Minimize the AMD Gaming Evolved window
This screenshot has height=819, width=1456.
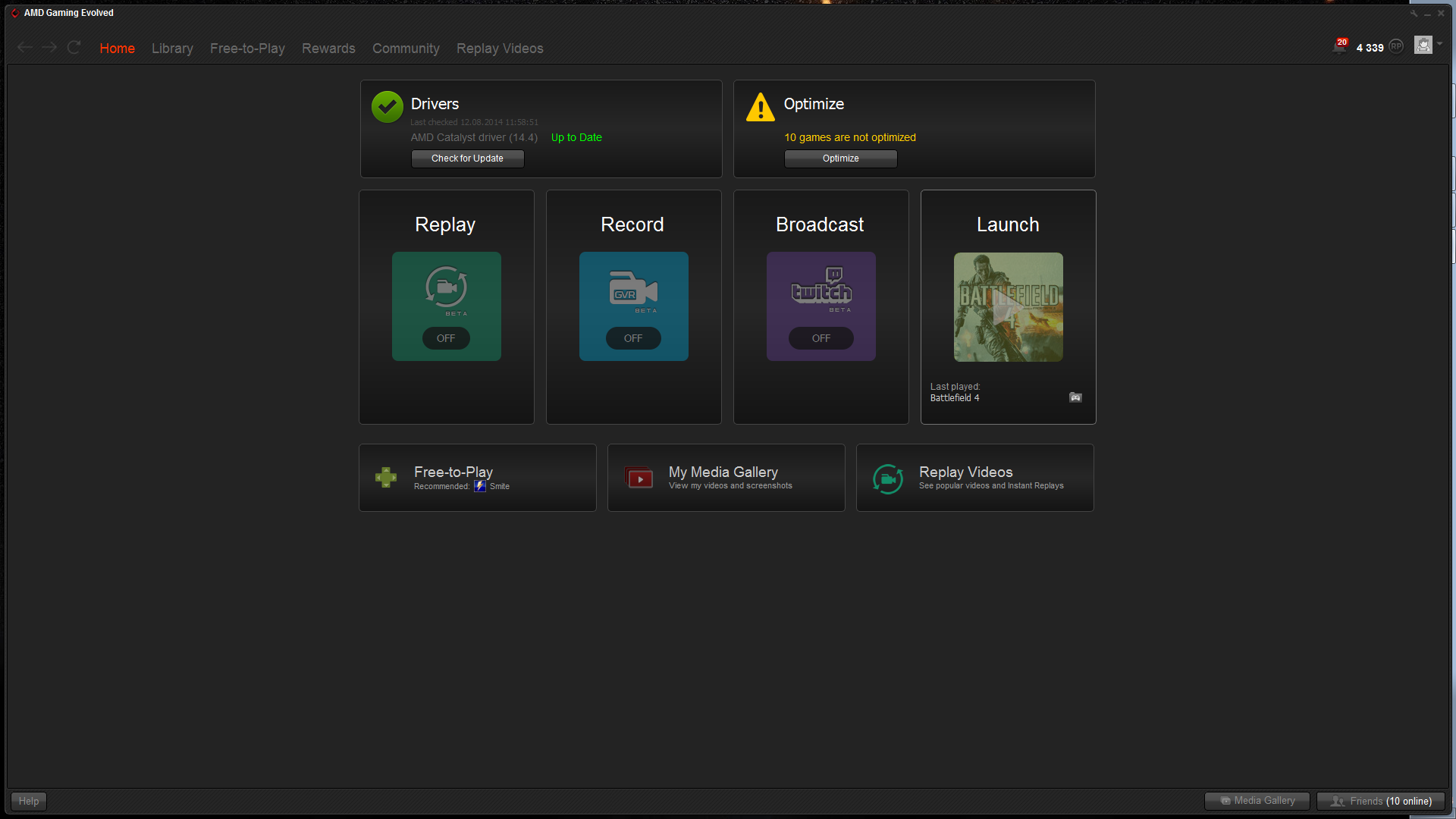coord(1427,14)
